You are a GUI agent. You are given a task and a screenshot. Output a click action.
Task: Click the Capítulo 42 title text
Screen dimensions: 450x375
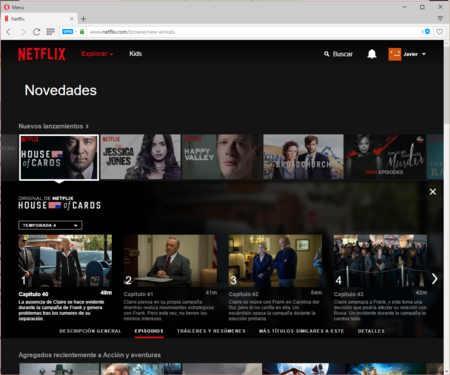[x=243, y=294]
